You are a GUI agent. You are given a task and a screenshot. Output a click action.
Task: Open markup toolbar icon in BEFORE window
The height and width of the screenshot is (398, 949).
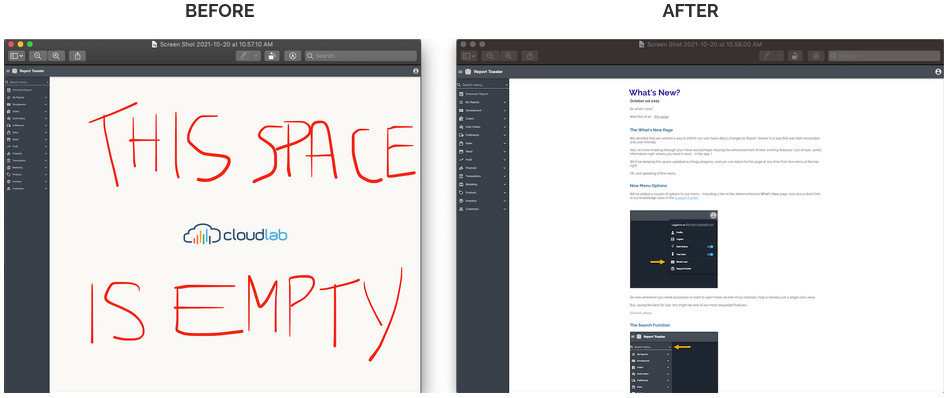(293, 56)
